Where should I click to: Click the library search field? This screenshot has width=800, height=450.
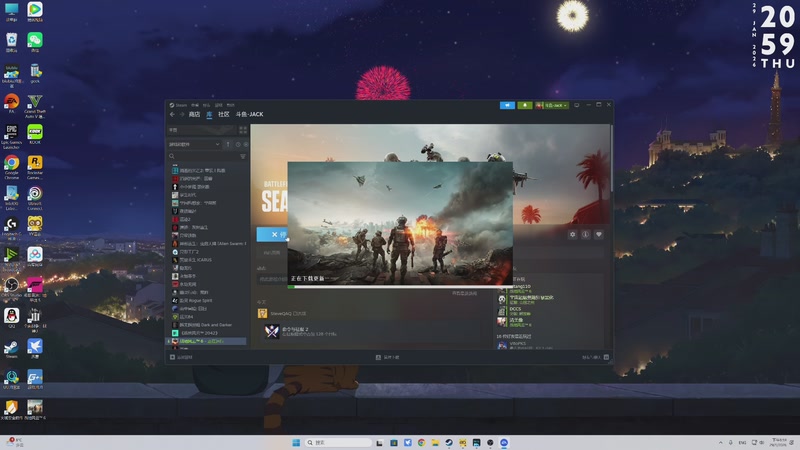click(202, 156)
